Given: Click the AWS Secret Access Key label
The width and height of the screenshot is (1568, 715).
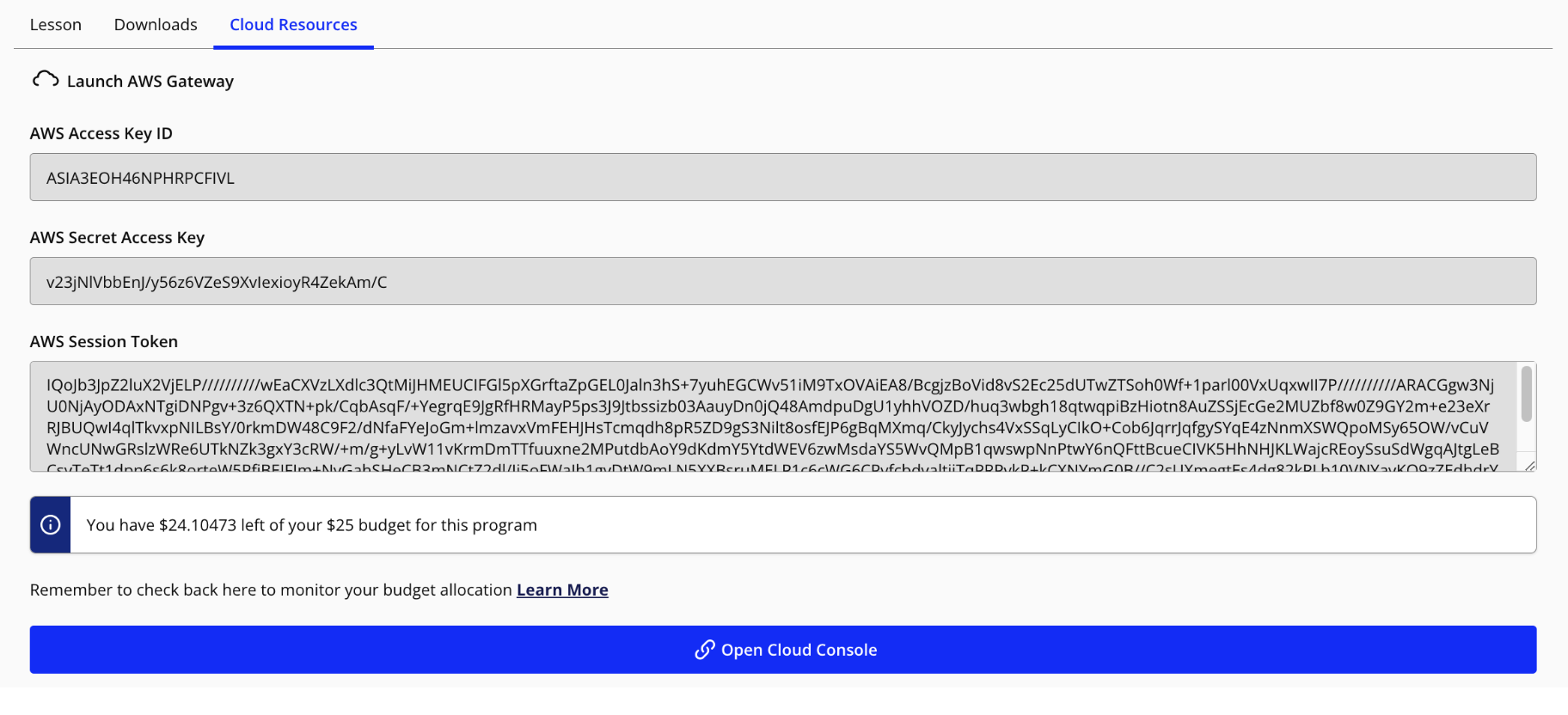Looking at the screenshot, I should (117, 237).
